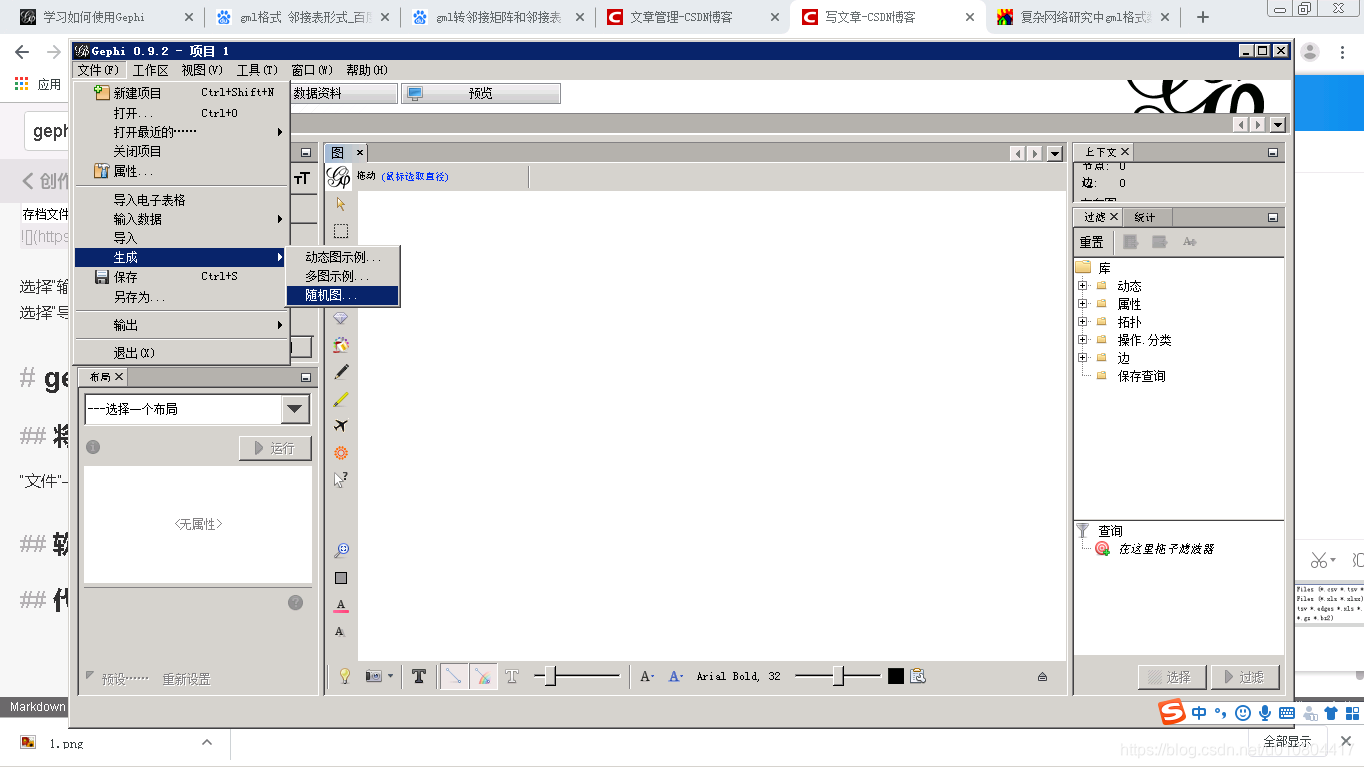Click the layout info icon
Screen dimensions: 1364x768
pos(93,447)
